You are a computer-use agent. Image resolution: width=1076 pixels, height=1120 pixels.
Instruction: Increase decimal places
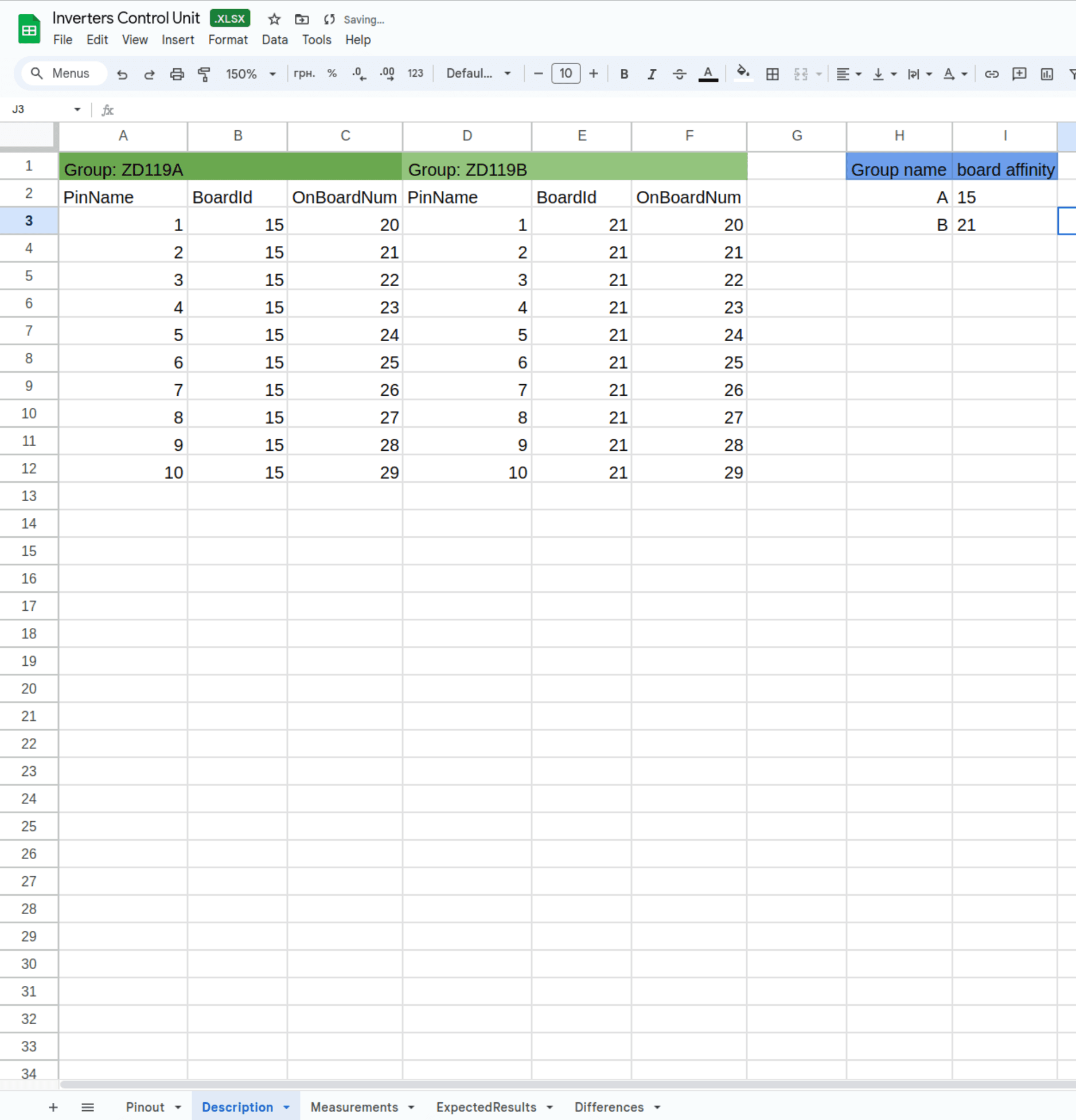(x=387, y=73)
